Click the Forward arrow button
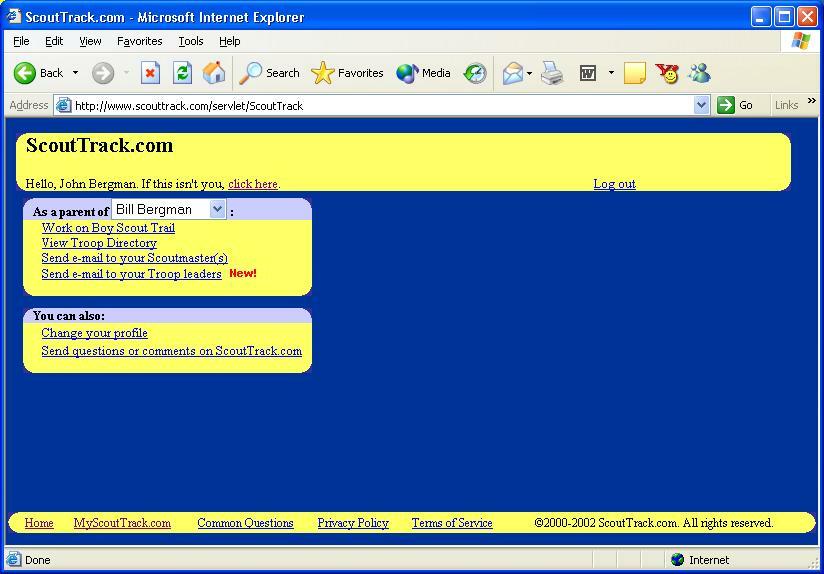 [x=102, y=73]
